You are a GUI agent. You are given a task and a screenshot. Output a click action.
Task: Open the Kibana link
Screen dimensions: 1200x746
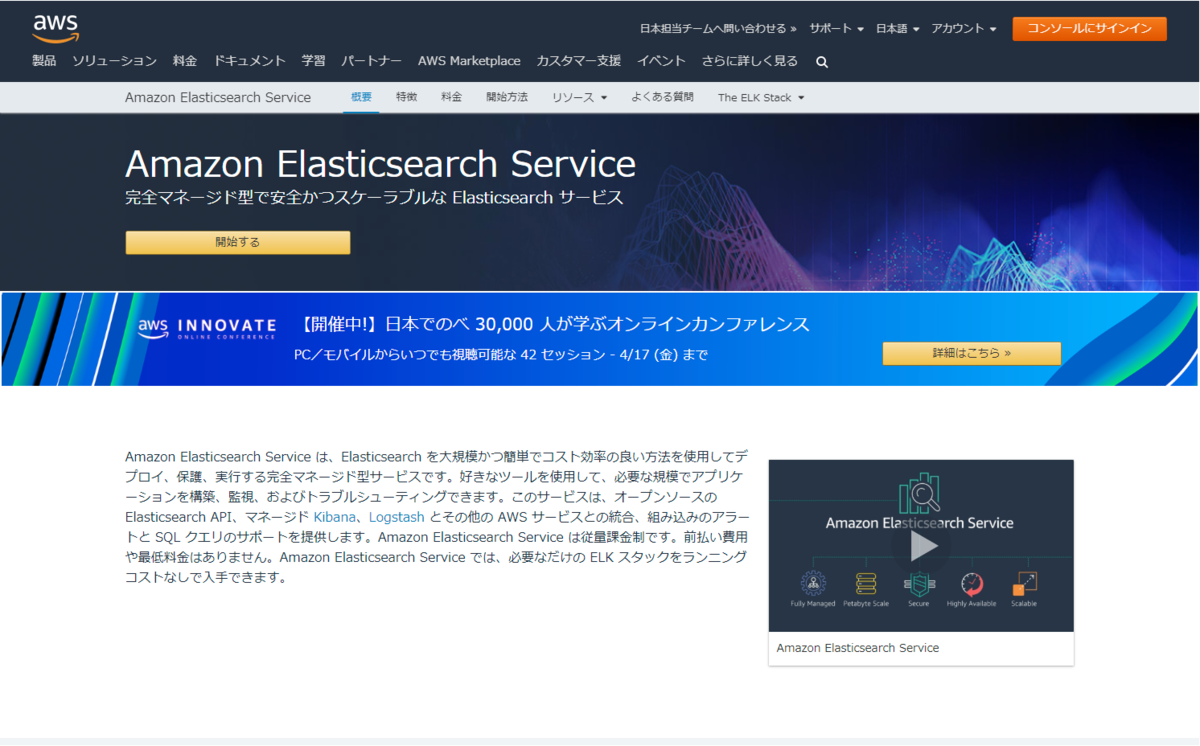pos(334,517)
